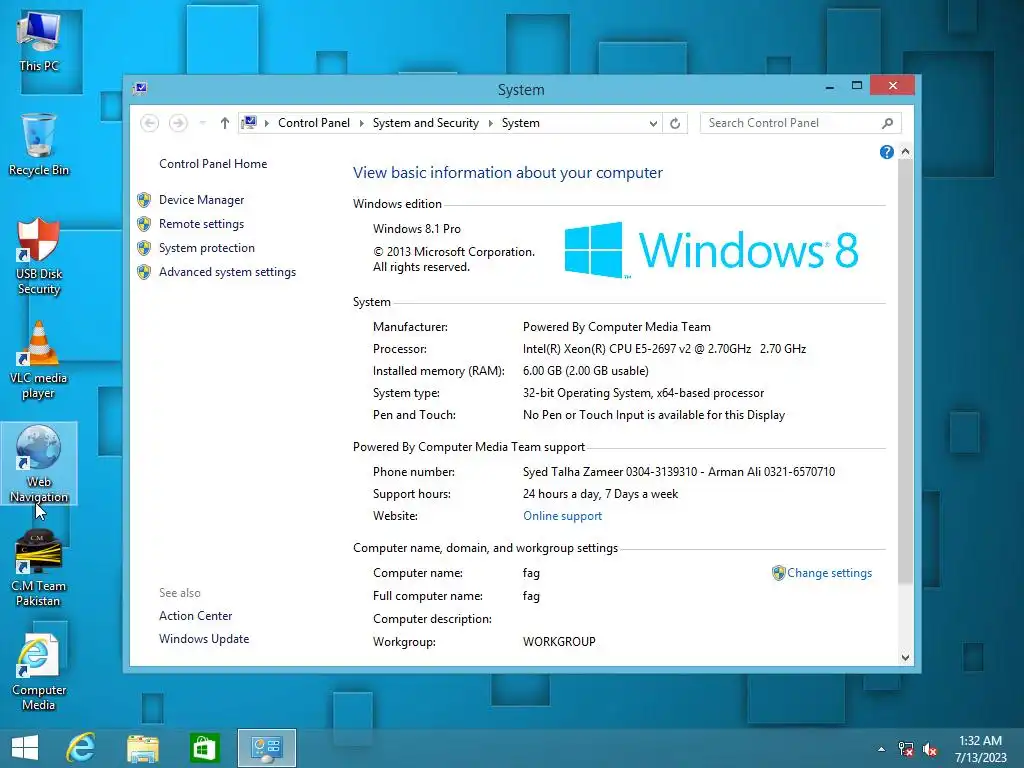Open Windows Update link
1024x768 pixels.
204,639
